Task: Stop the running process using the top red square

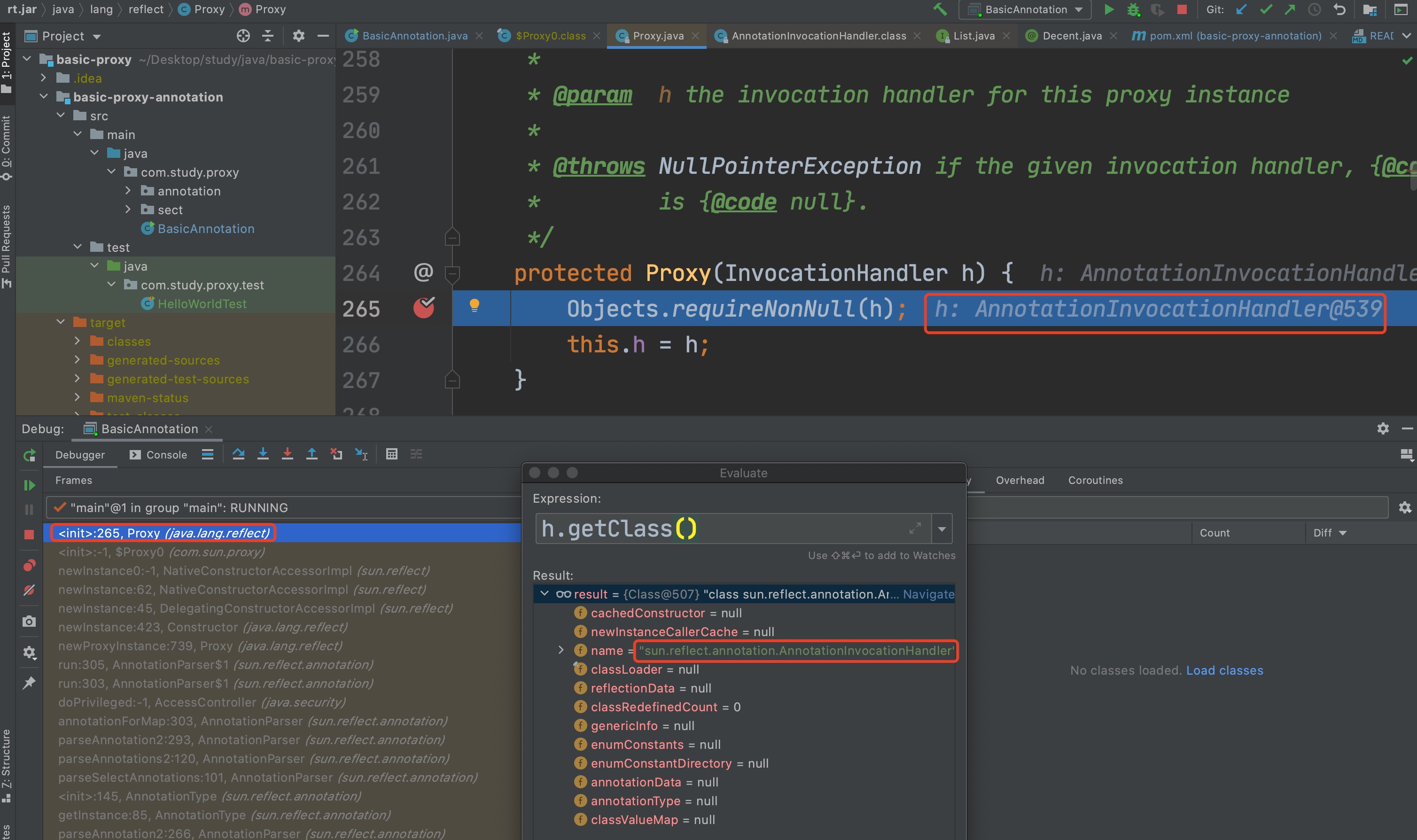Action: (1182, 9)
